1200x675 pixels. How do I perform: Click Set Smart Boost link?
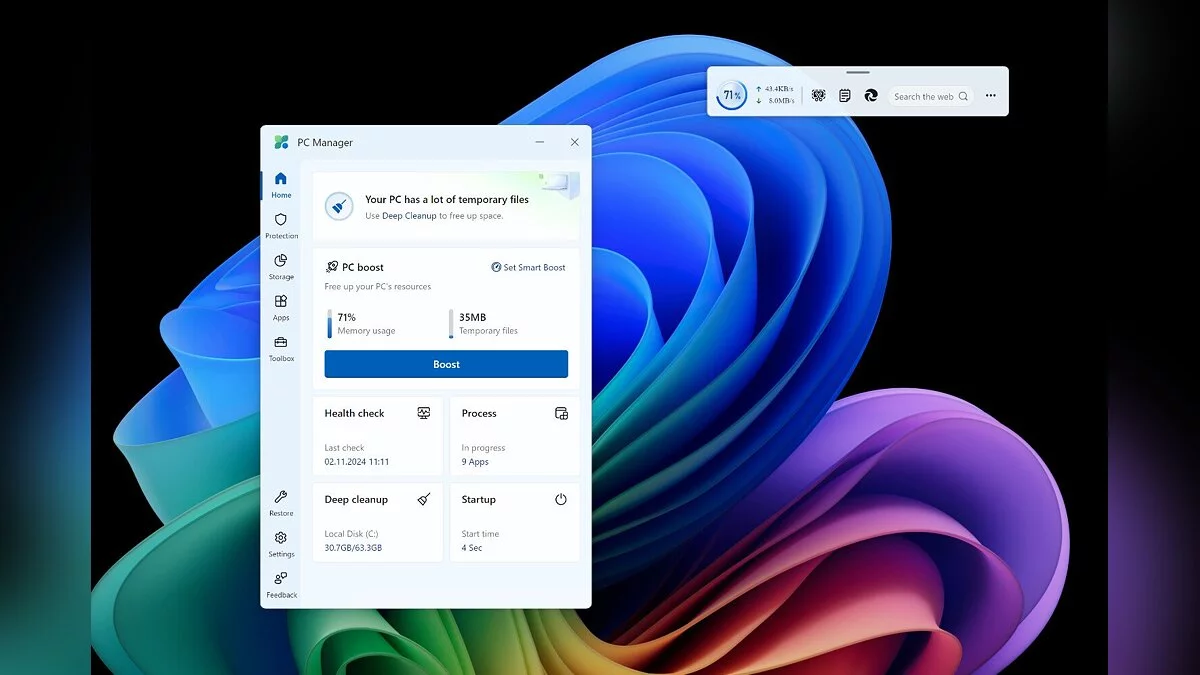[x=528, y=267]
